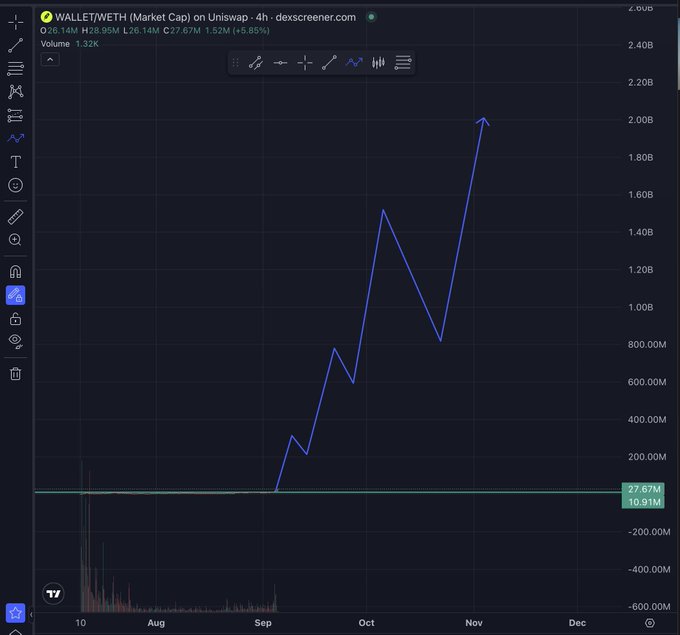
Task: Open the XABCD pattern tools in left sidebar
Action: [x=16, y=92]
